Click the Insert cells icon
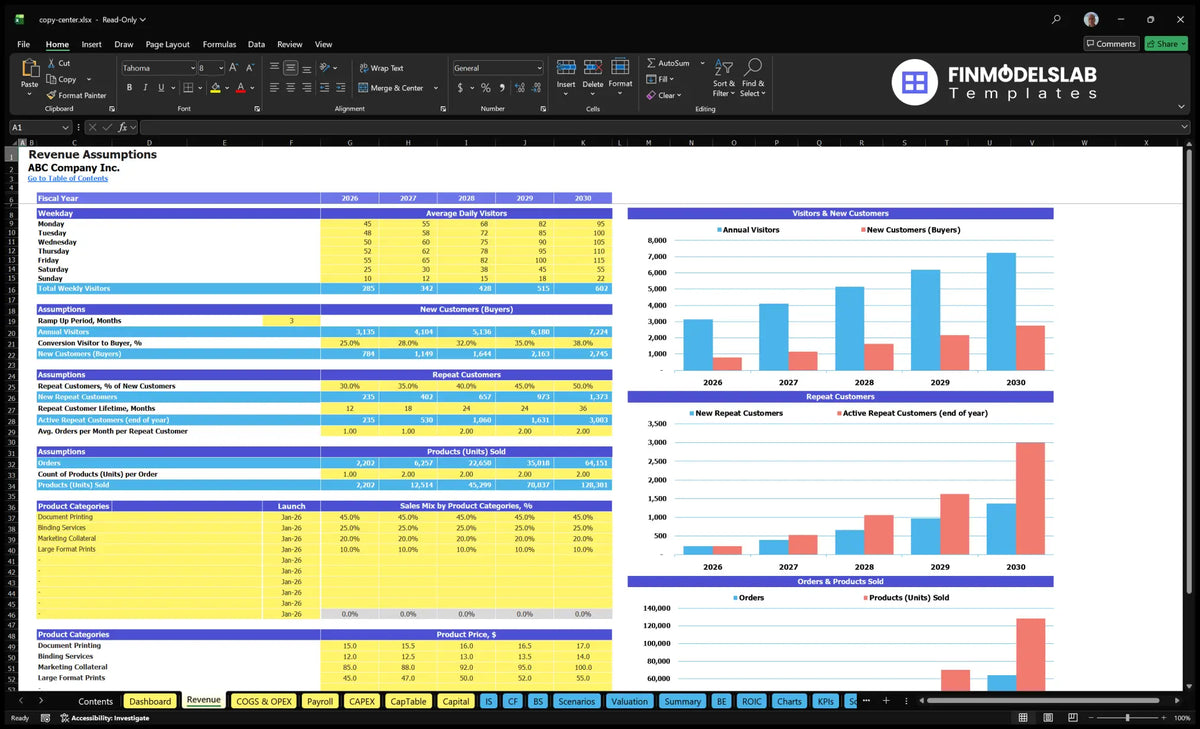 pos(566,68)
